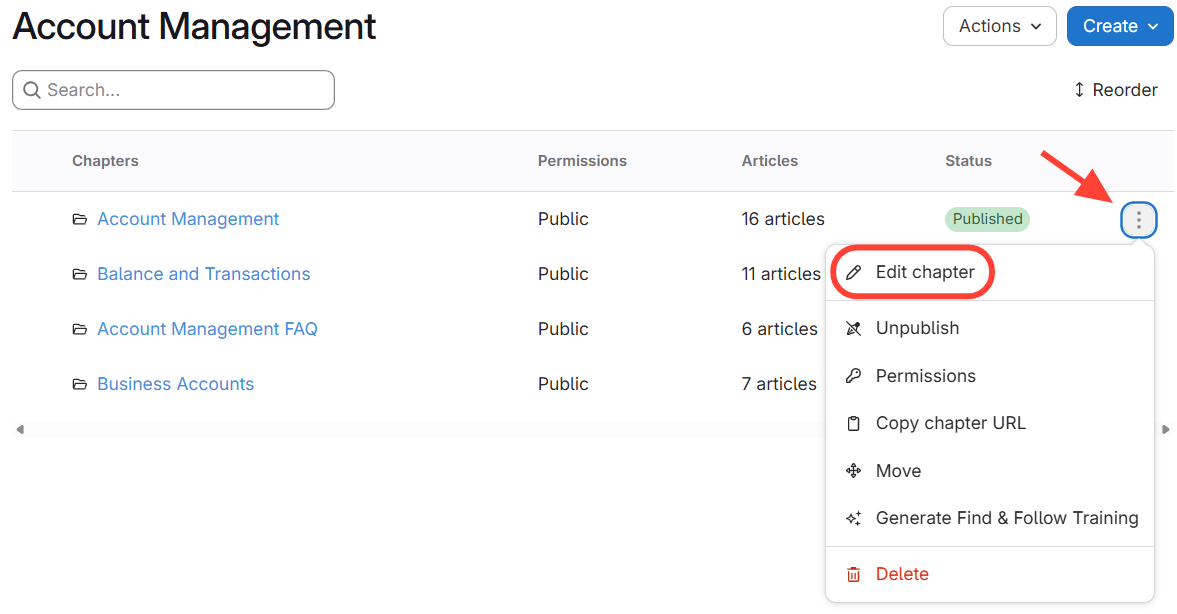This screenshot has height=614, width=1177.
Task: Click the three-dot menu for Account Management
Action: [x=1139, y=220]
